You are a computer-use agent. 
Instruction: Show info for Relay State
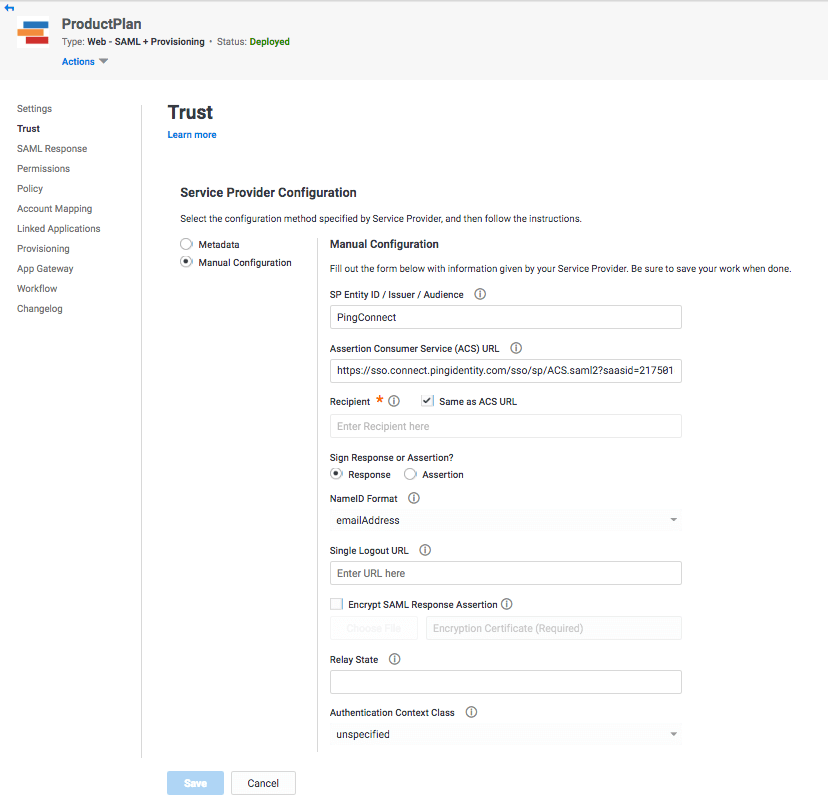pyautogui.click(x=394, y=659)
